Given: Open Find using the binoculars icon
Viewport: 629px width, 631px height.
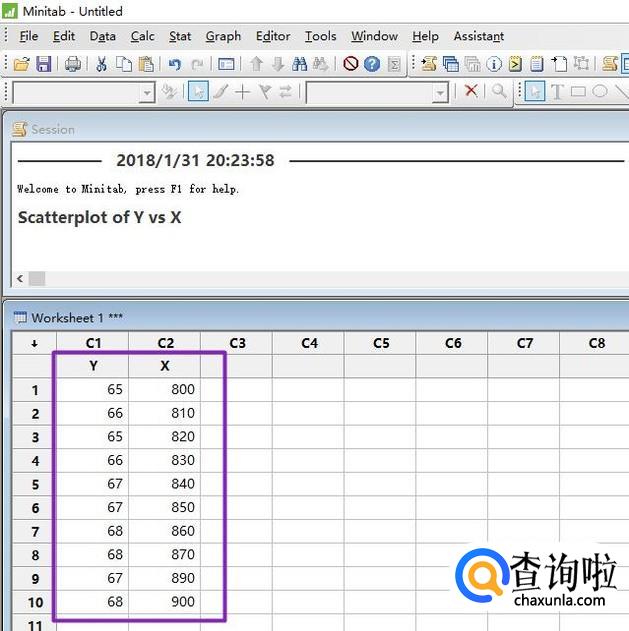Looking at the screenshot, I should [x=299, y=64].
